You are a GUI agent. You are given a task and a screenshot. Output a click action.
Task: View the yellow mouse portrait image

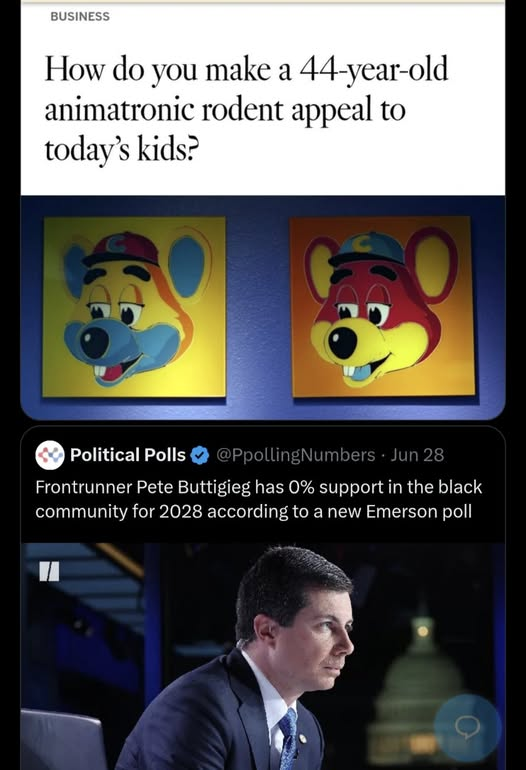pyautogui.click(x=134, y=307)
